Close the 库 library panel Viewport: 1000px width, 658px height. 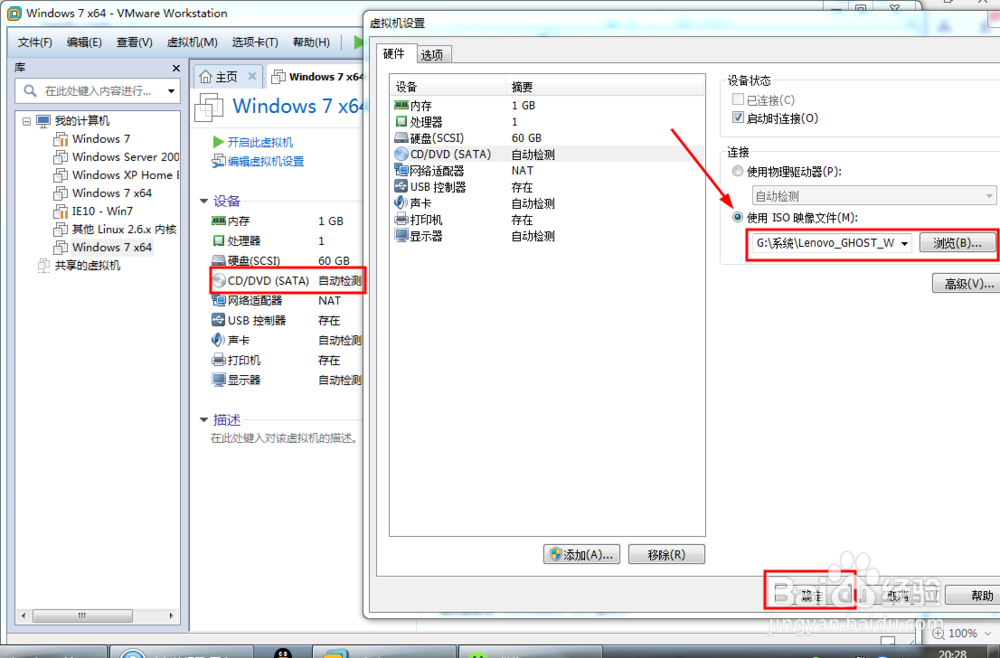click(176, 68)
